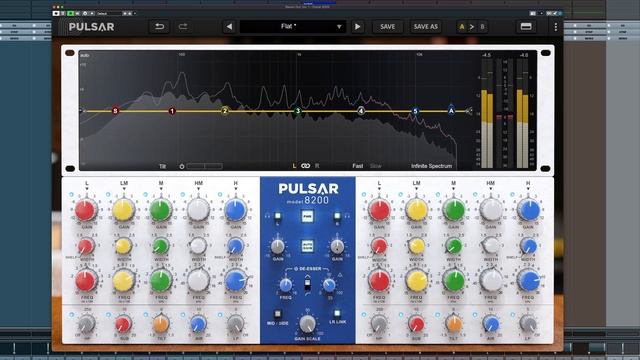Toggle right channel H band enable LED
The height and width of the screenshot is (360, 640).
click(512, 195)
